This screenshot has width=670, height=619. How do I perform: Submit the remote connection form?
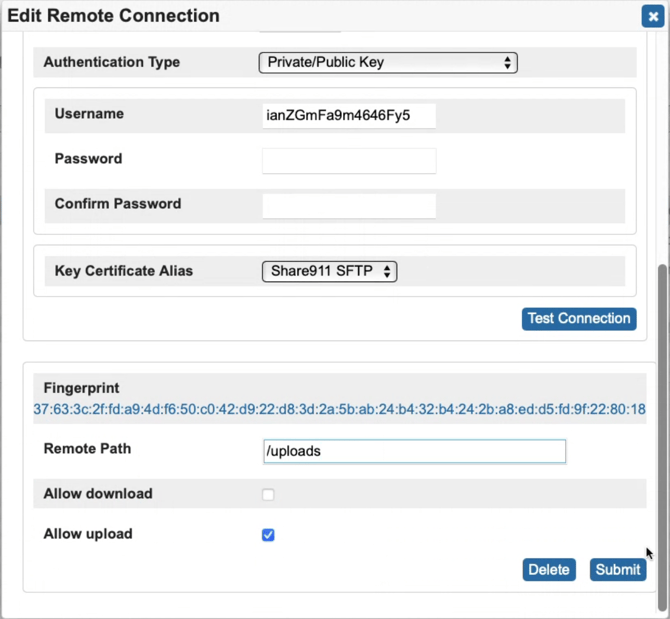tap(617, 569)
